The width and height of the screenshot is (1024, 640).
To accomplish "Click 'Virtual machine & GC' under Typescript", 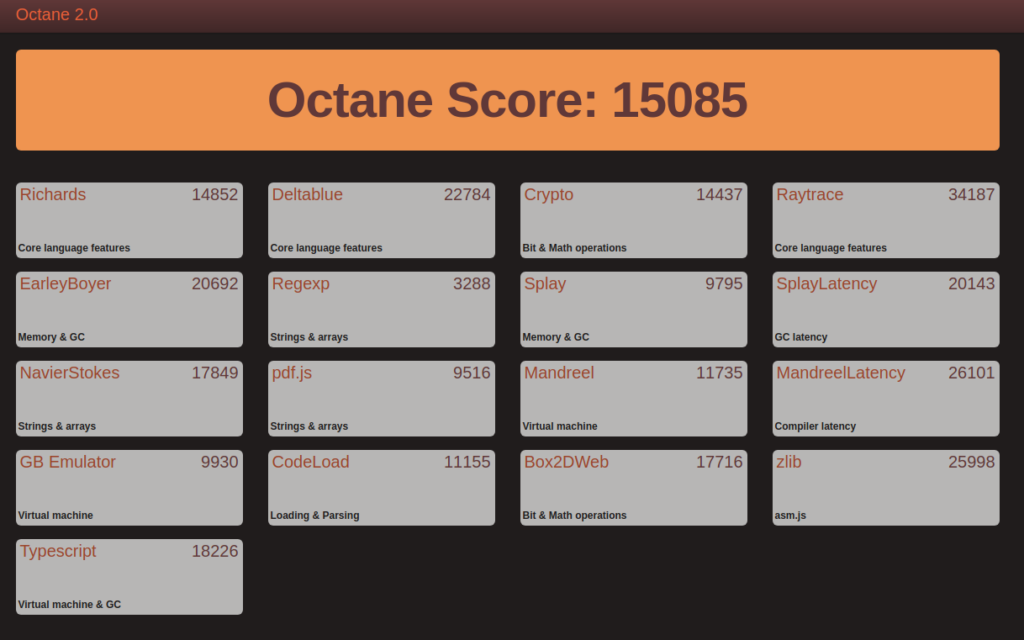I will point(69,605).
